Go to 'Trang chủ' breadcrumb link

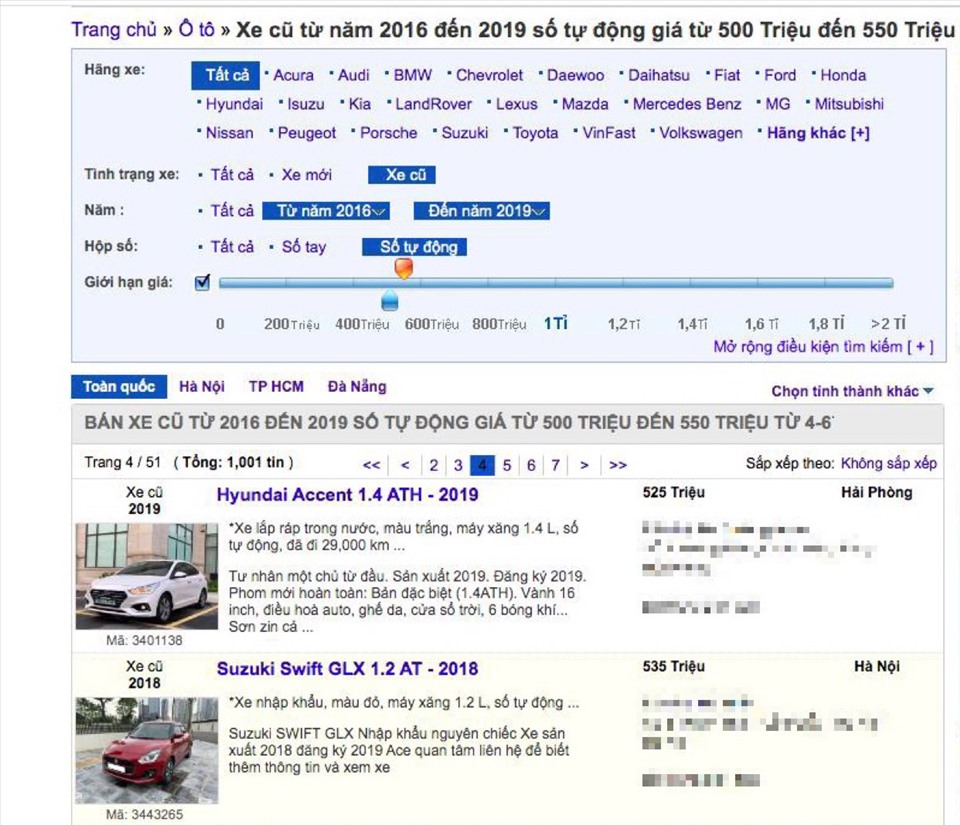coord(114,29)
